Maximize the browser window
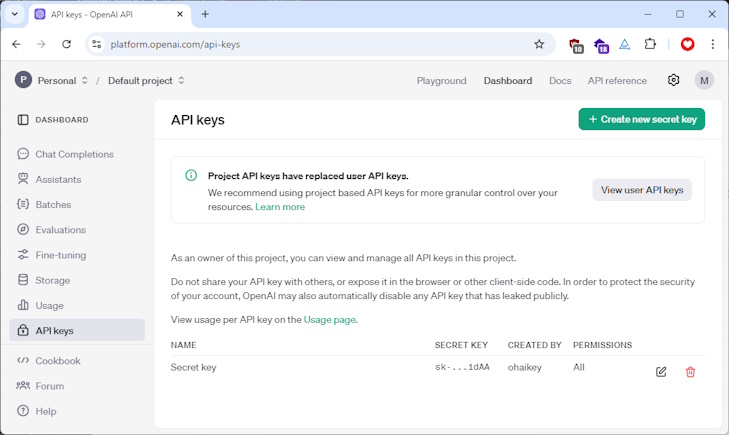Image resolution: width=729 pixels, height=435 pixels. coord(680,14)
